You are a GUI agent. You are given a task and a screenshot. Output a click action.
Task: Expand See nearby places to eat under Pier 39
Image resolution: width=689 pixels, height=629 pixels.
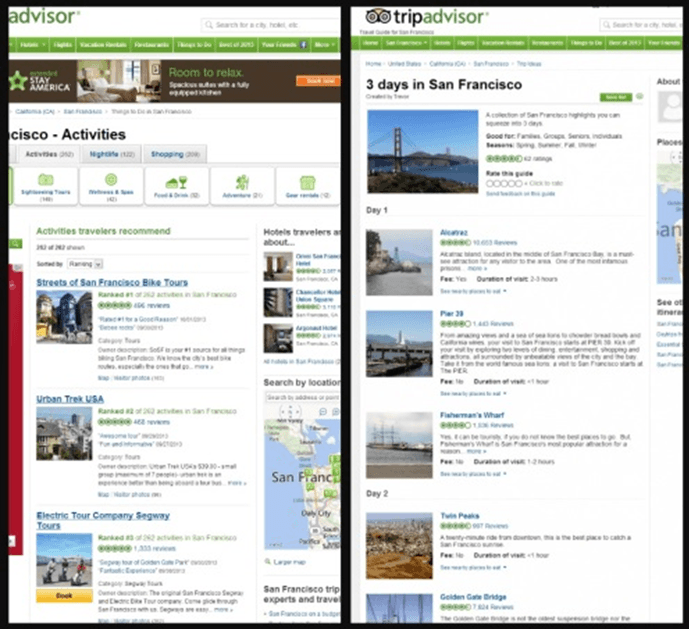pos(473,394)
